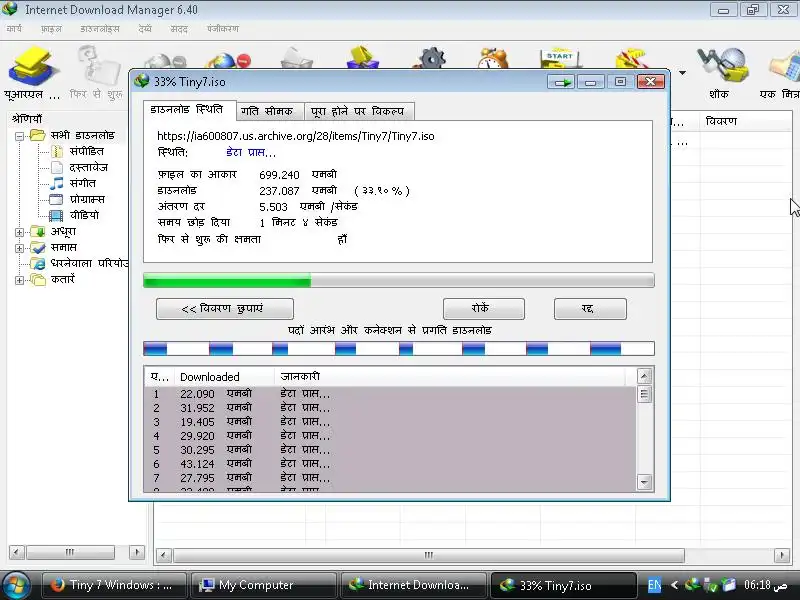Open the Grabber toolbar icon
This screenshot has width=800, height=600.
(x=722, y=65)
